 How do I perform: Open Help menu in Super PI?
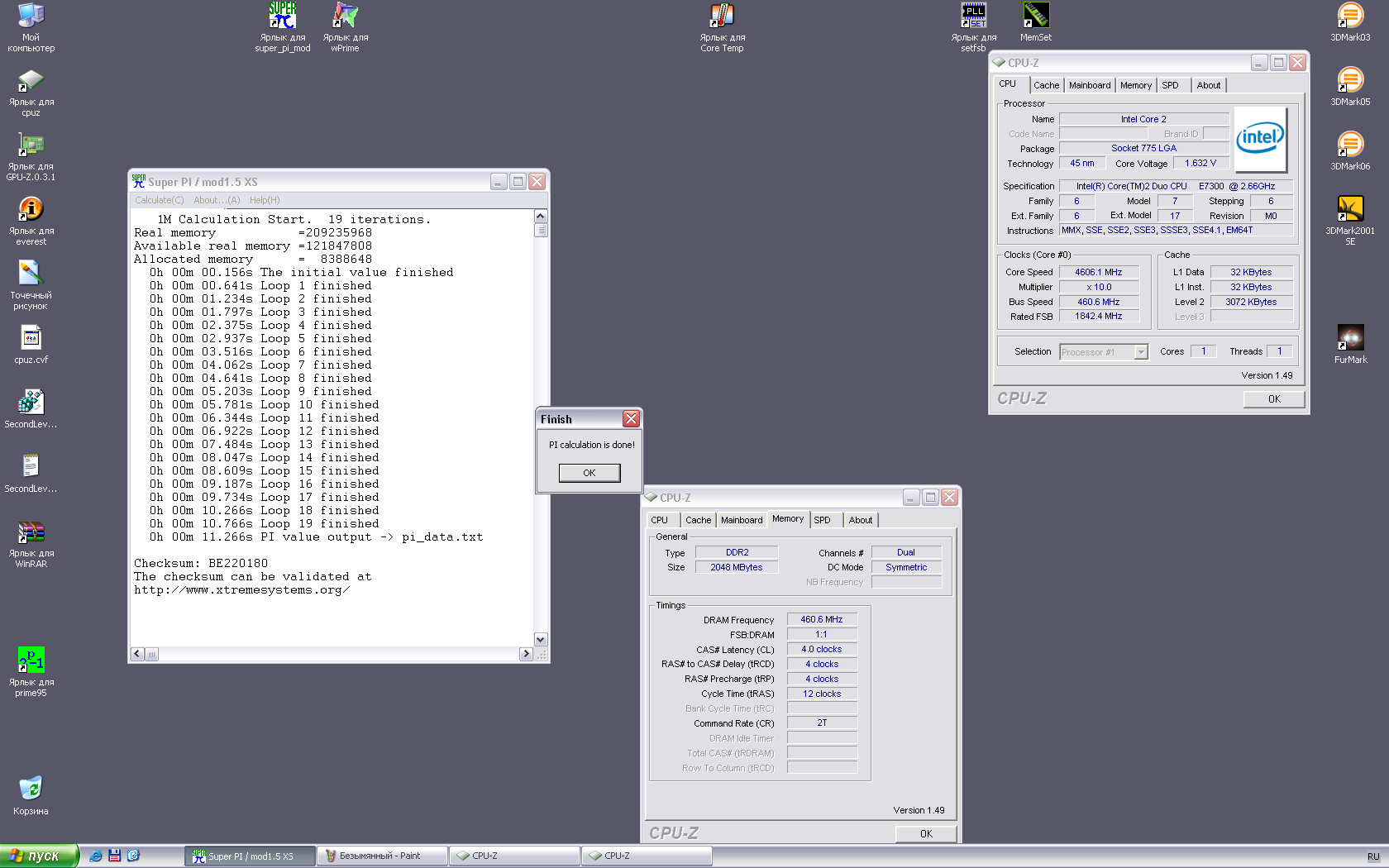(x=265, y=200)
